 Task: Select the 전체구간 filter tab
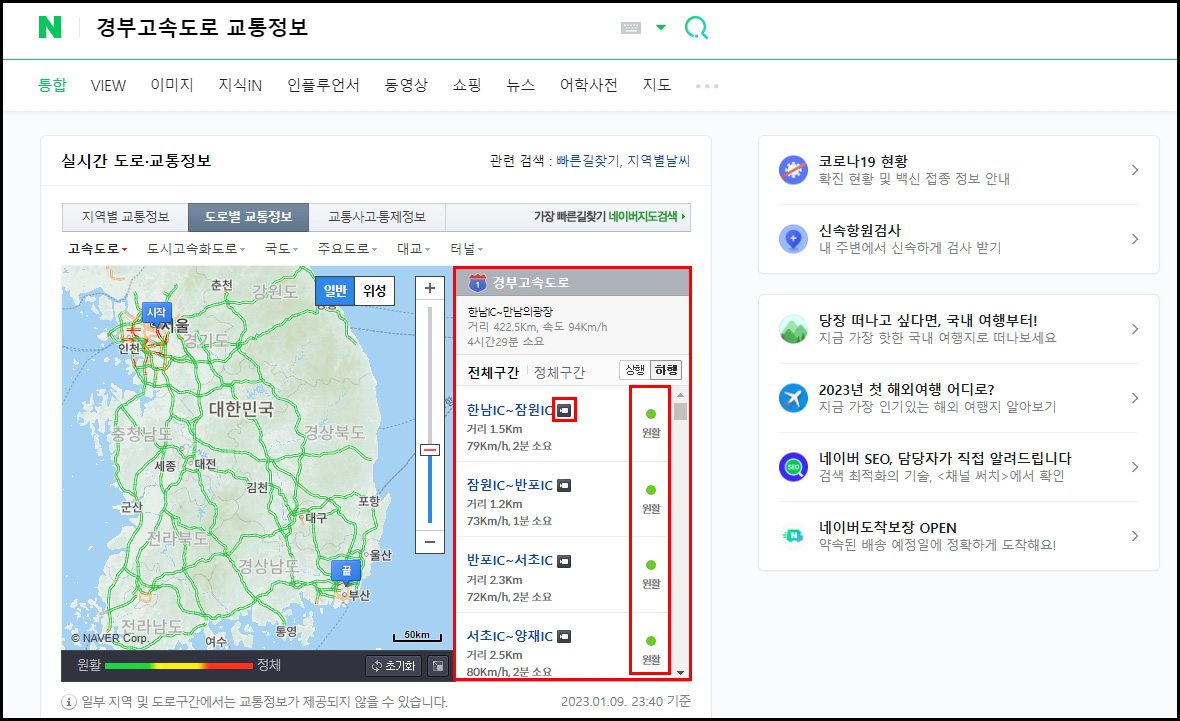coord(493,373)
